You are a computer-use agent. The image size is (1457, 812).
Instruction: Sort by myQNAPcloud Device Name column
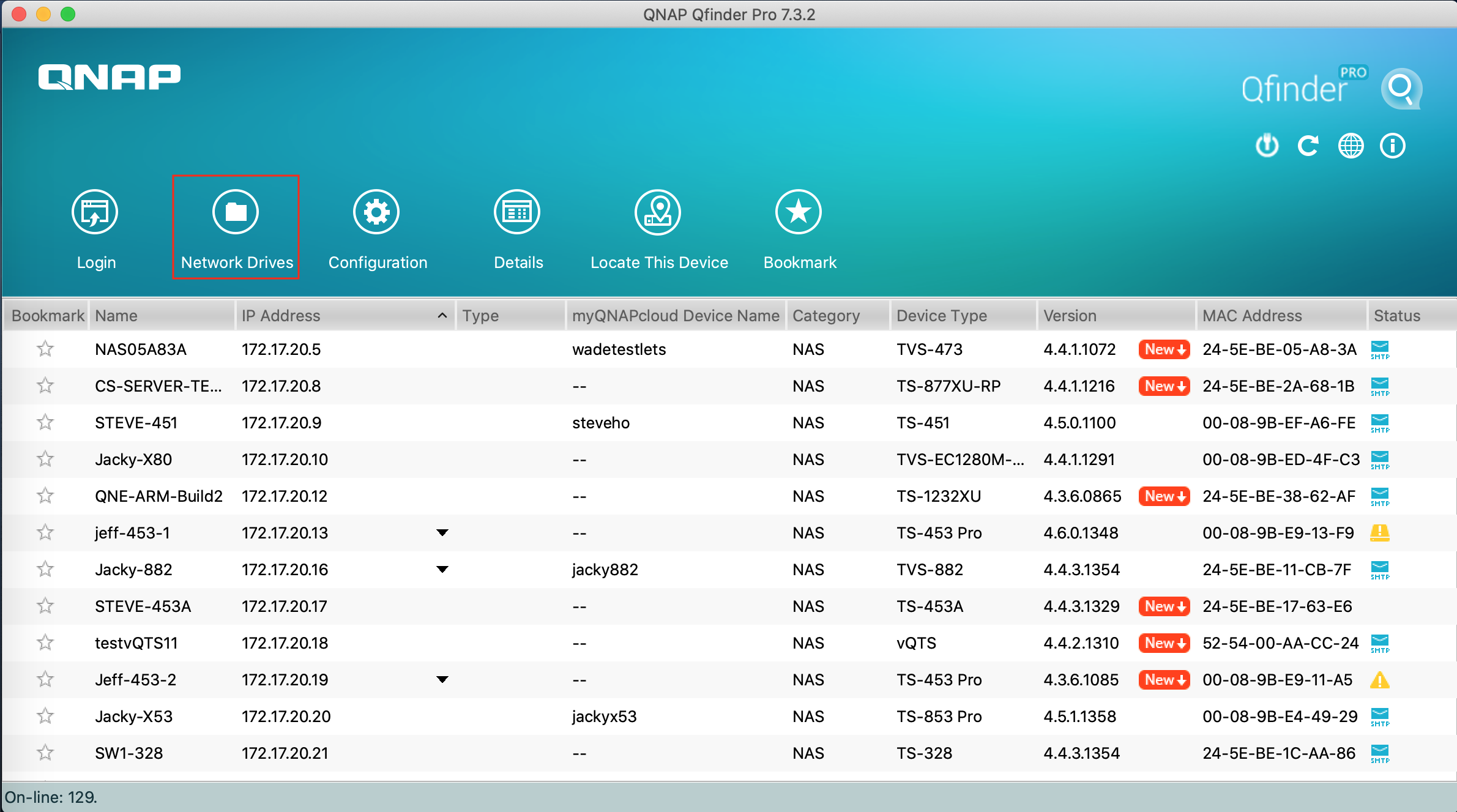coord(676,316)
